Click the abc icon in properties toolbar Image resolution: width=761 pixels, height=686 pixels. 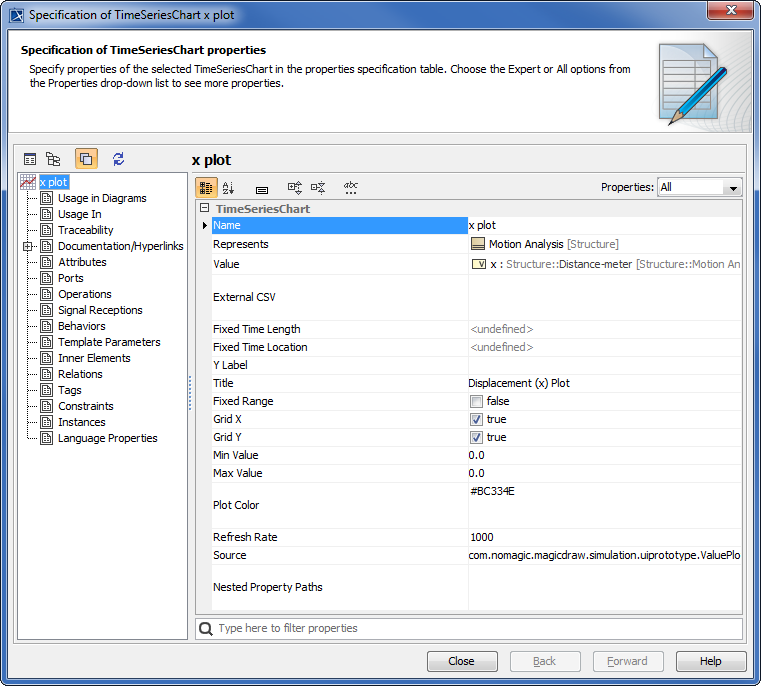click(x=351, y=187)
